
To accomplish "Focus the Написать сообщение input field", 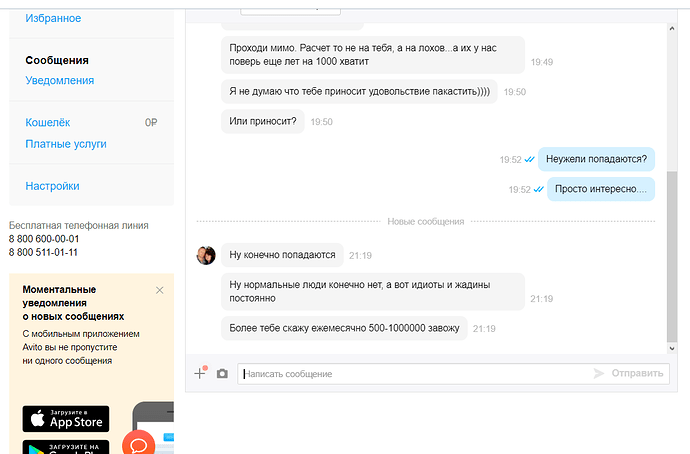I will (410, 373).
